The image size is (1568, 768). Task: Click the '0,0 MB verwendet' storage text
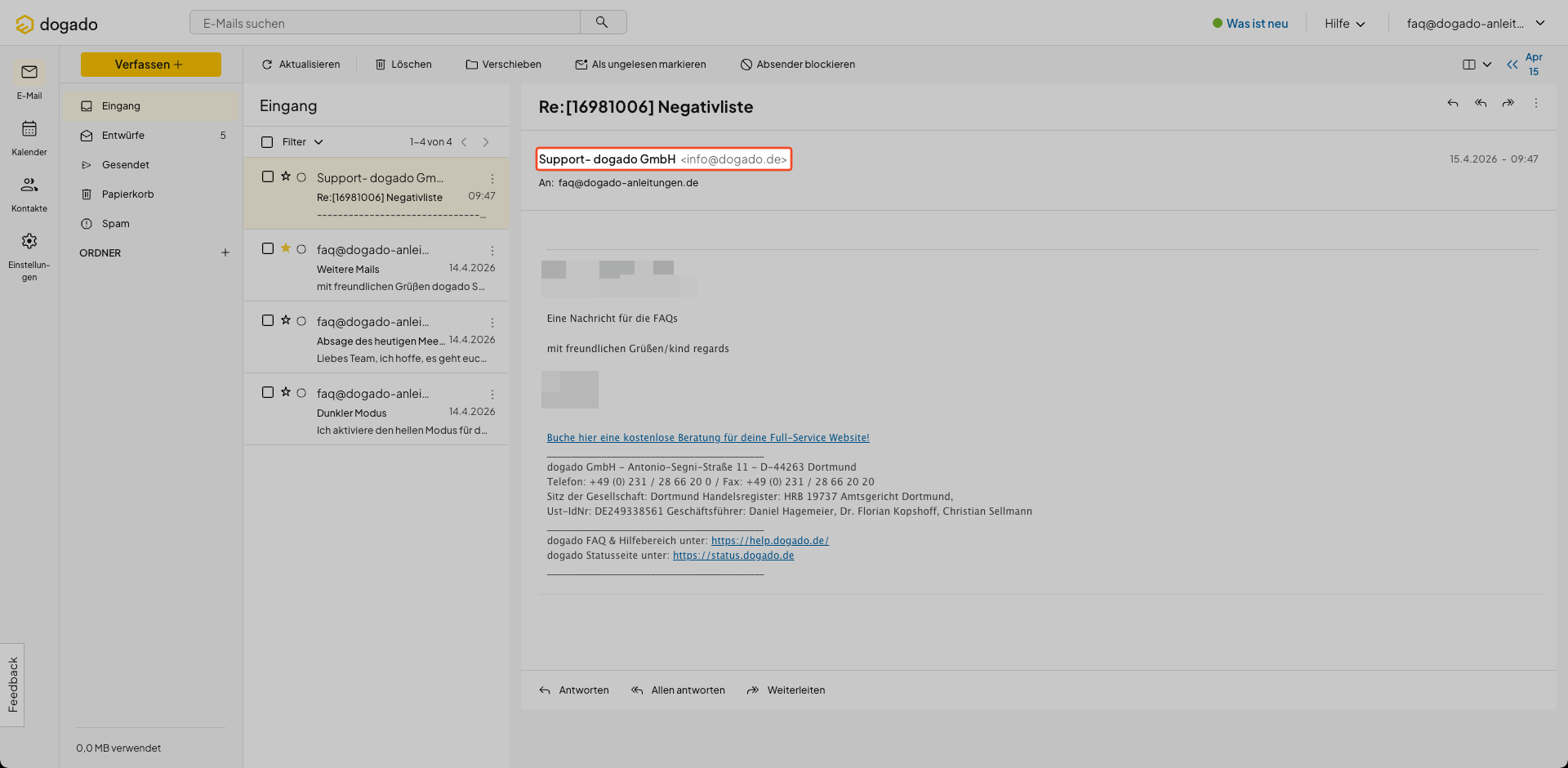[x=118, y=748]
